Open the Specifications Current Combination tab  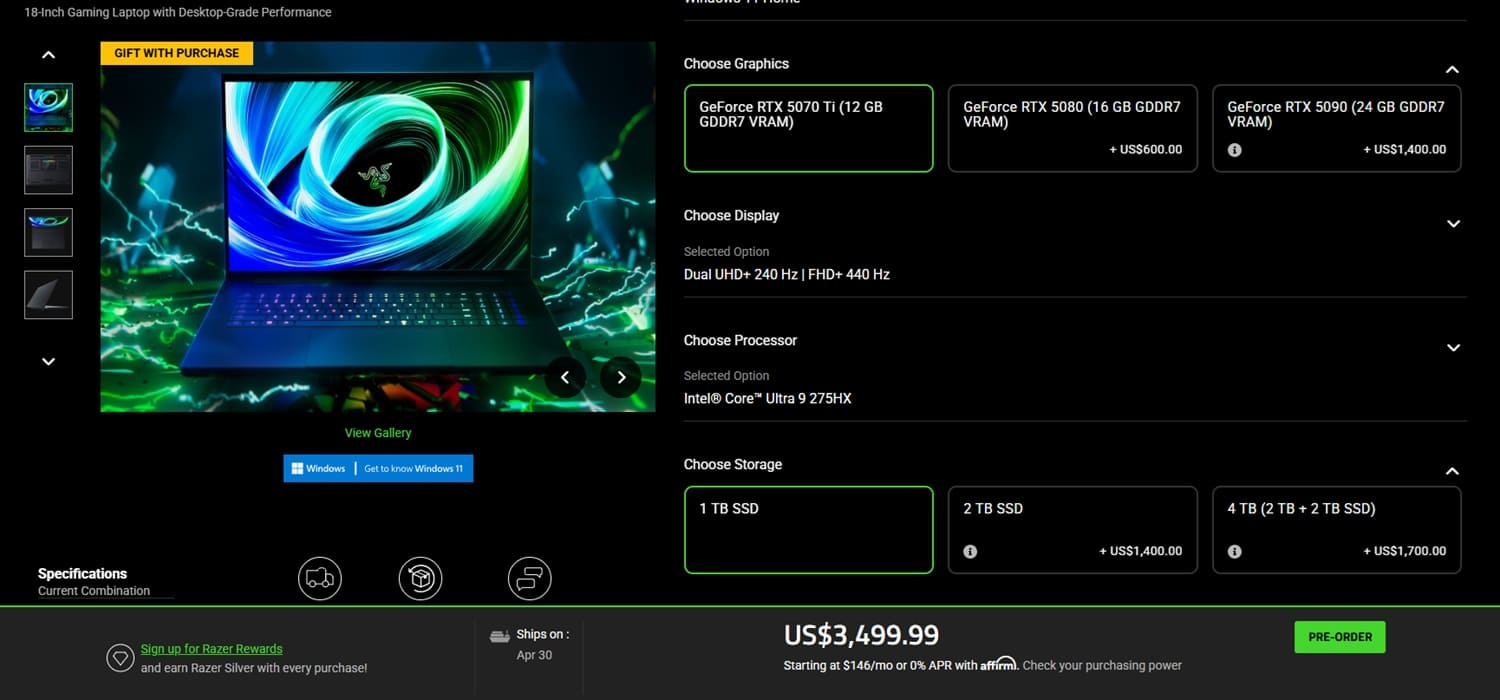point(94,582)
